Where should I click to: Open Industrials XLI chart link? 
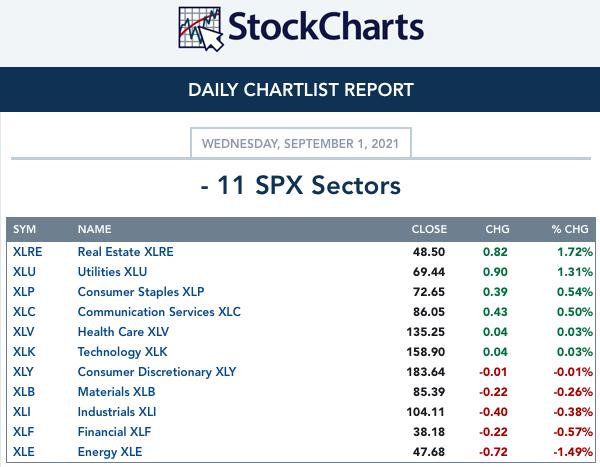117,412
